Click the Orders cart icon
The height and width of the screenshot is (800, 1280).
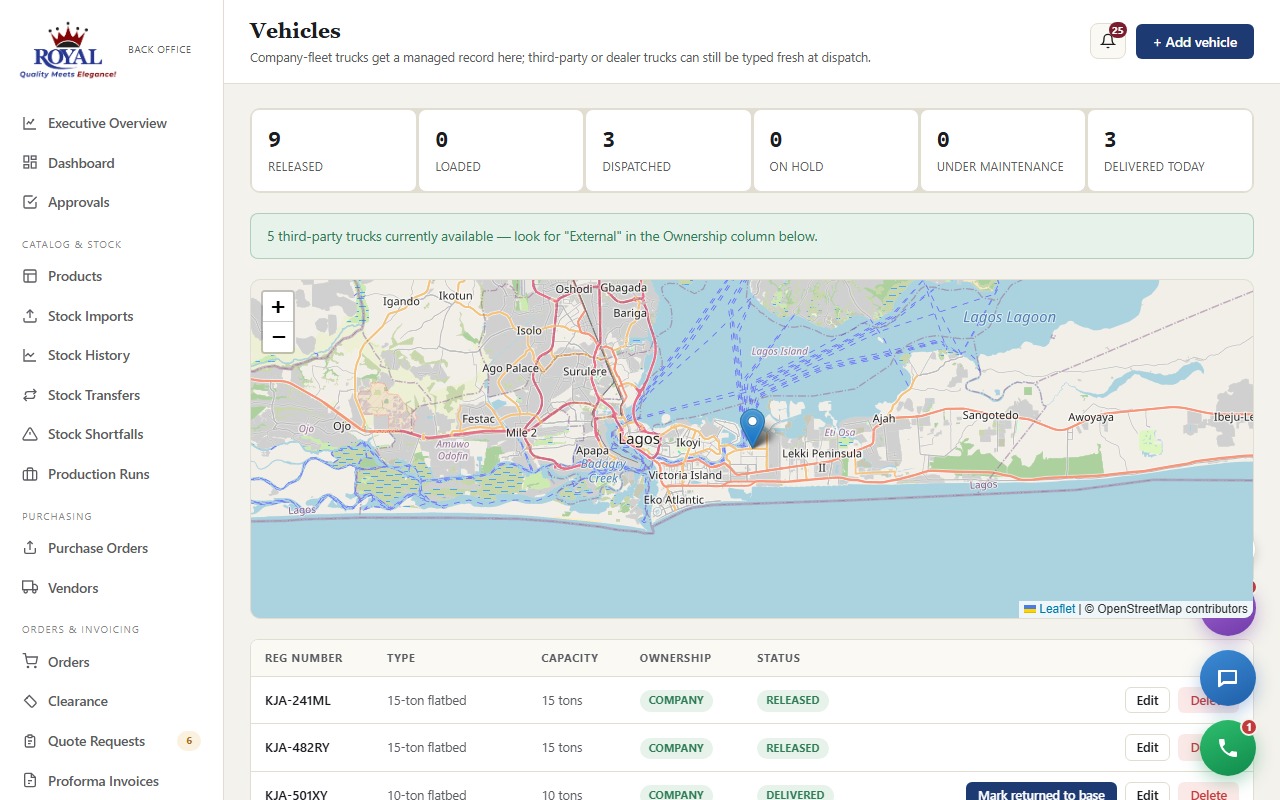pyautogui.click(x=30, y=662)
